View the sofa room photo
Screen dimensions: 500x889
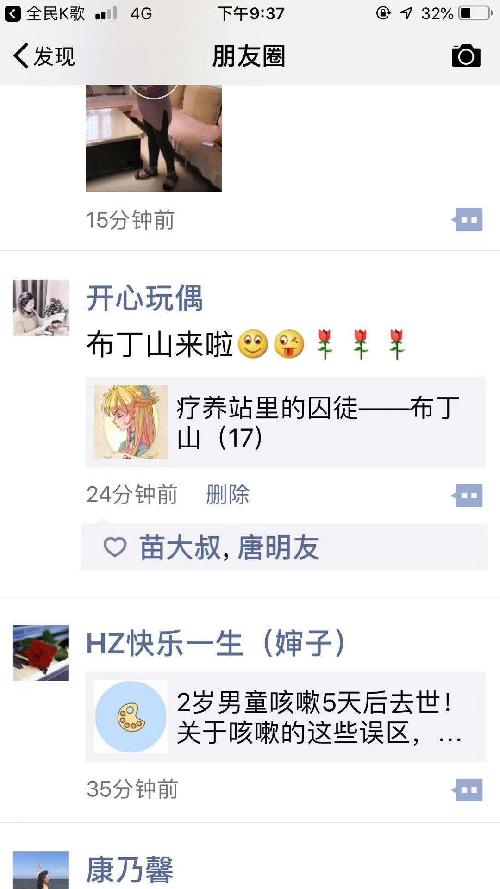coord(154,138)
